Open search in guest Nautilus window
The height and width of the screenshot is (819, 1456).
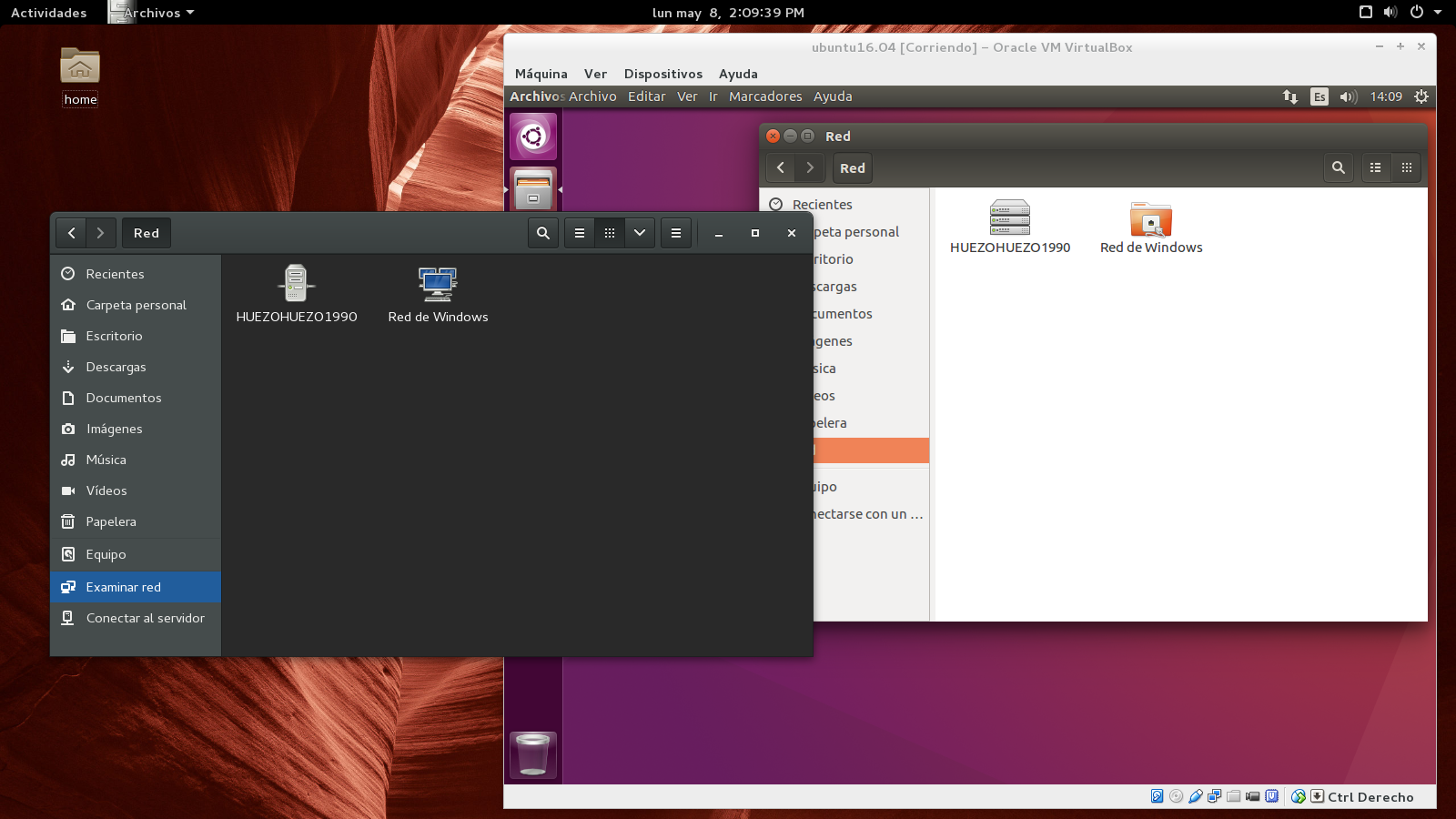tap(1339, 167)
